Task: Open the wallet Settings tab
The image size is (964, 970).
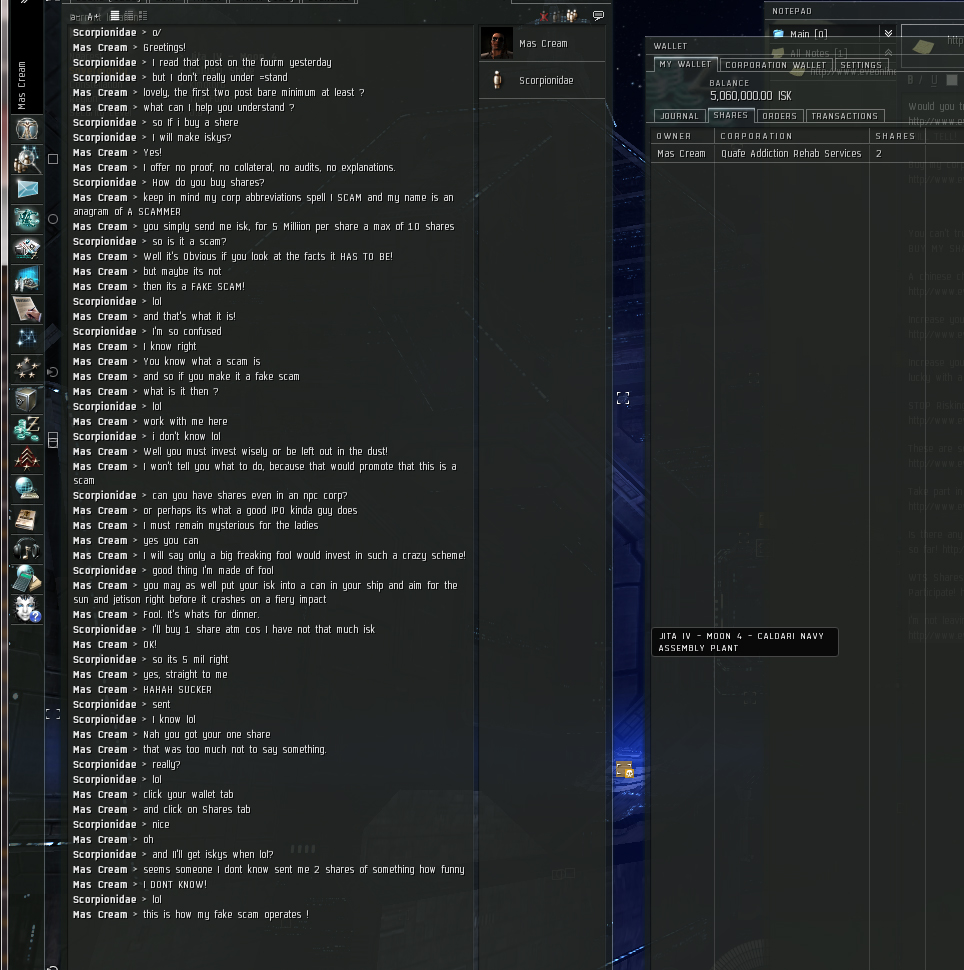Action: pyautogui.click(x=861, y=65)
